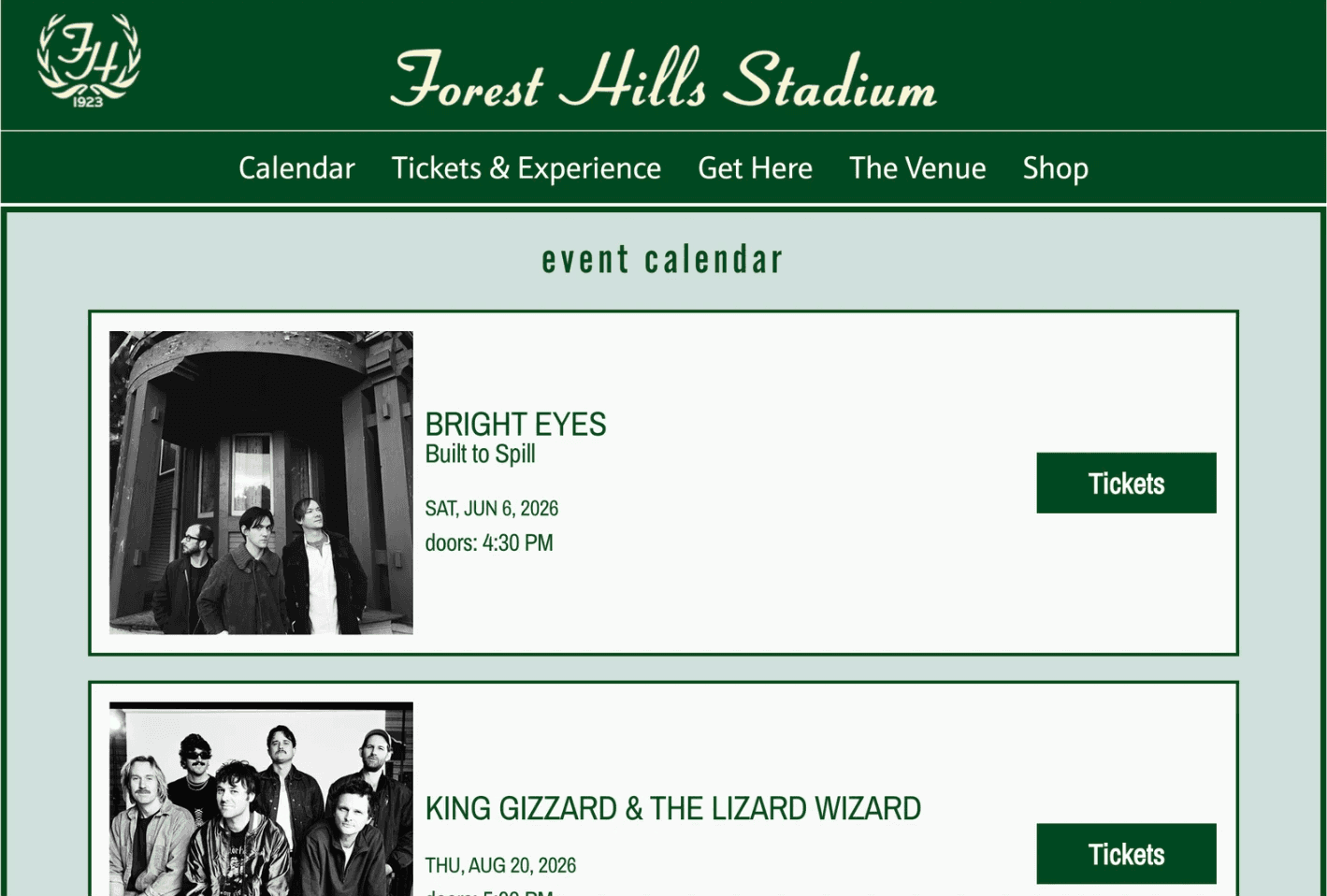Click the Tickets button for Bright Eyes
This screenshot has height=896, width=1327.
(x=1125, y=483)
